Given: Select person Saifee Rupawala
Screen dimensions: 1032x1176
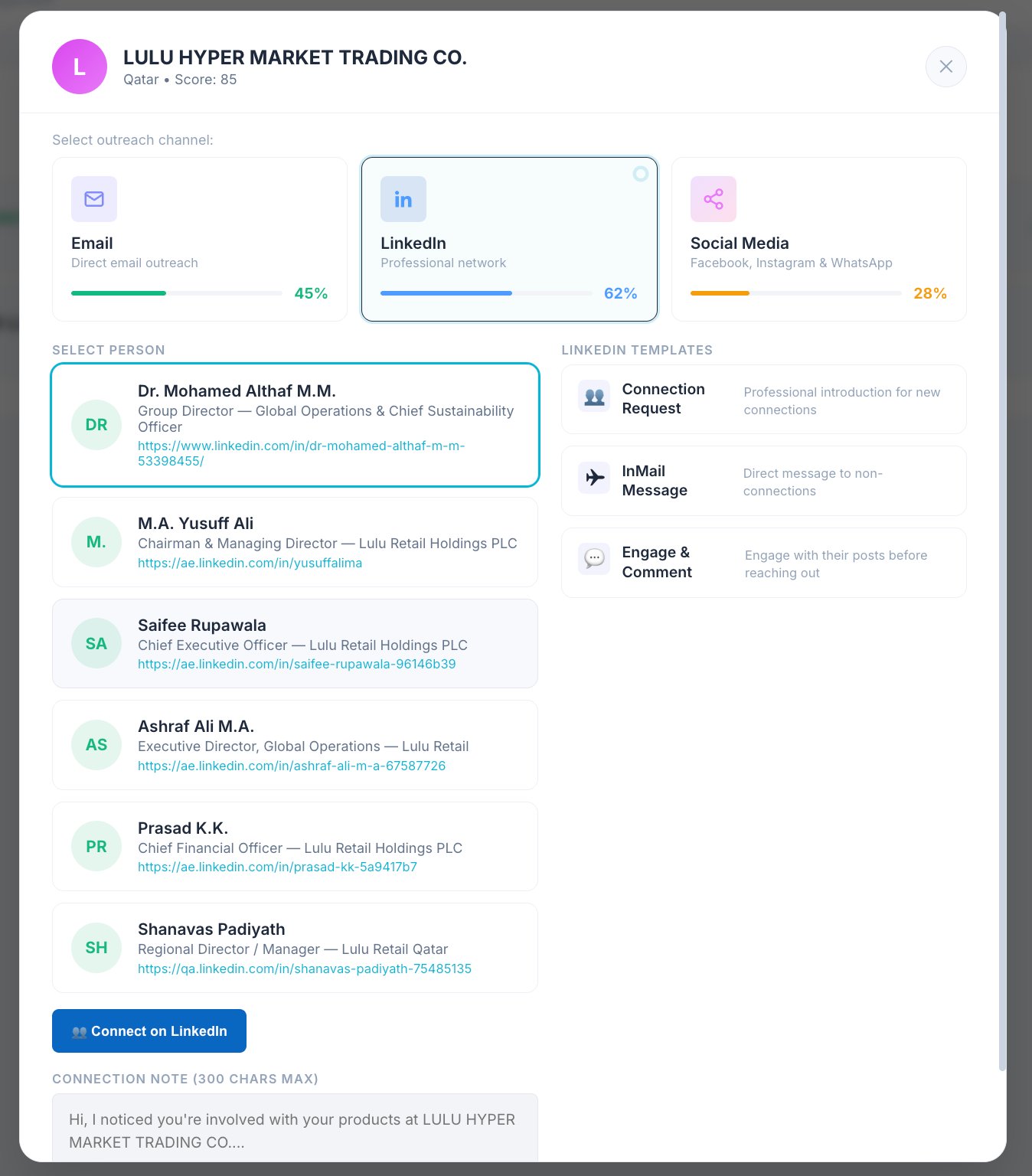Looking at the screenshot, I should pos(295,643).
